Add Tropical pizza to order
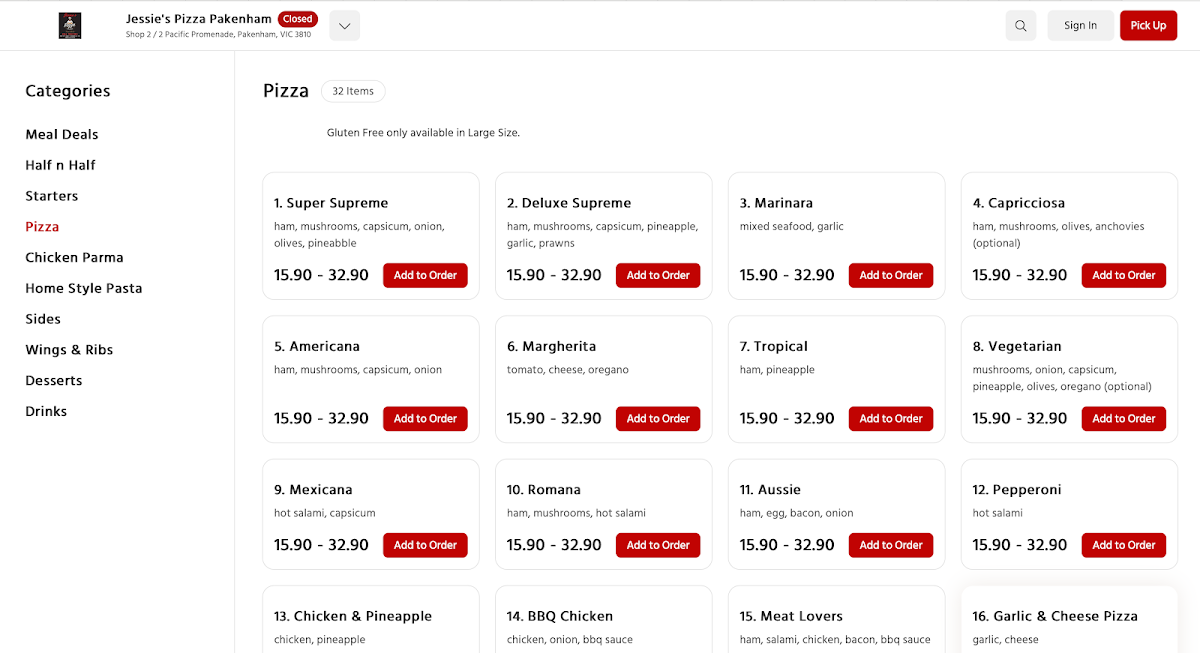1200x653 pixels. coord(891,419)
